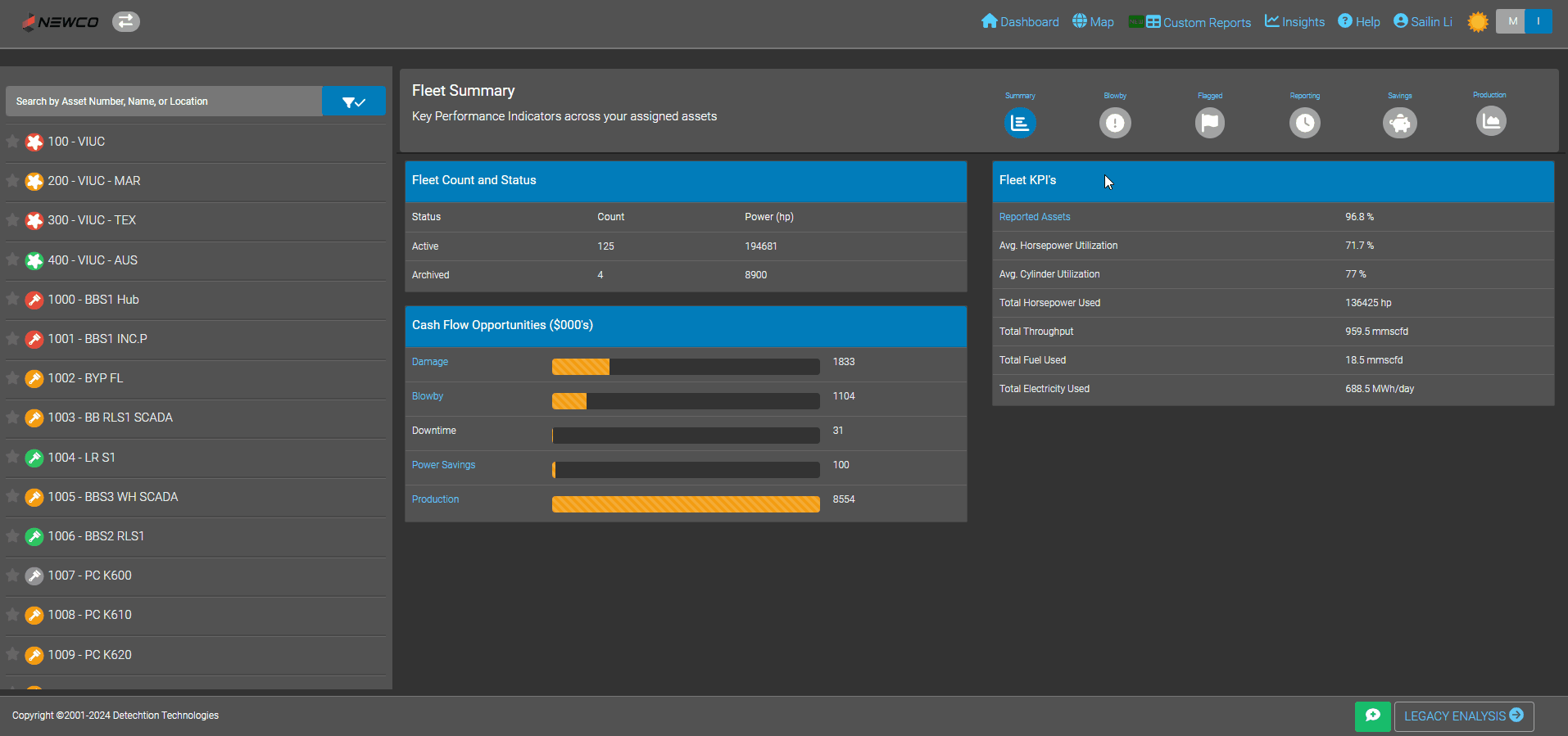
Task: Click orange wrench icon of 1003 - BB RLS1 SCADA
Action: pyautogui.click(x=34, y=418)
